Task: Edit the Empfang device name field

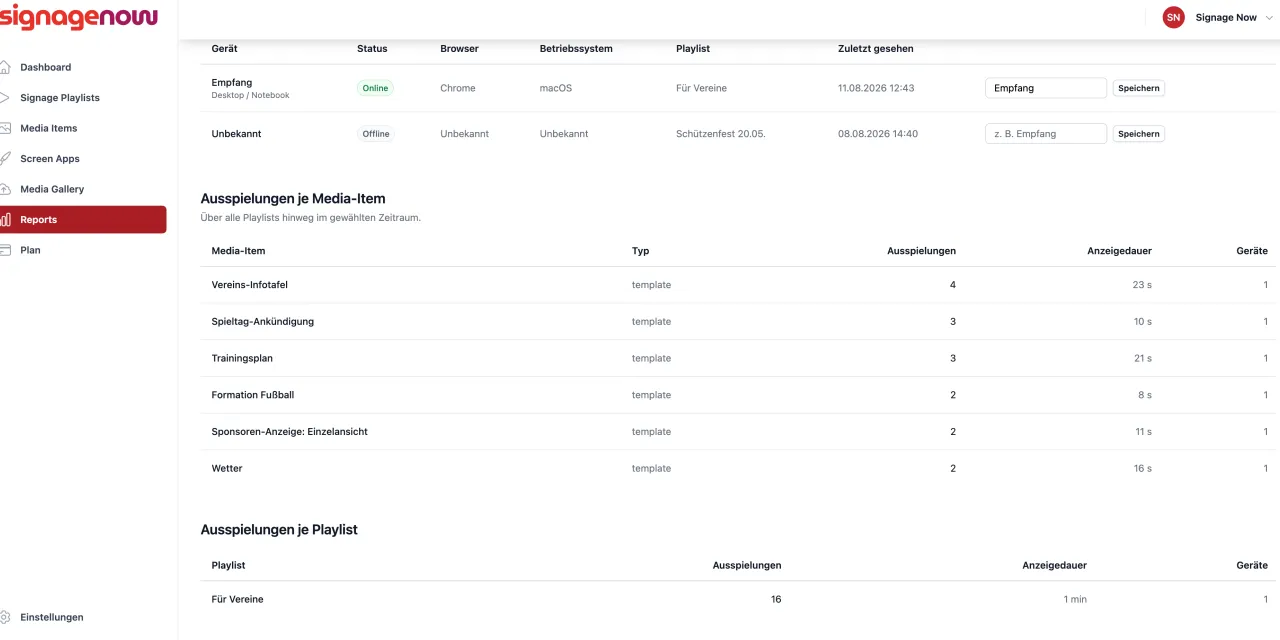Action: pos(1046,88)
